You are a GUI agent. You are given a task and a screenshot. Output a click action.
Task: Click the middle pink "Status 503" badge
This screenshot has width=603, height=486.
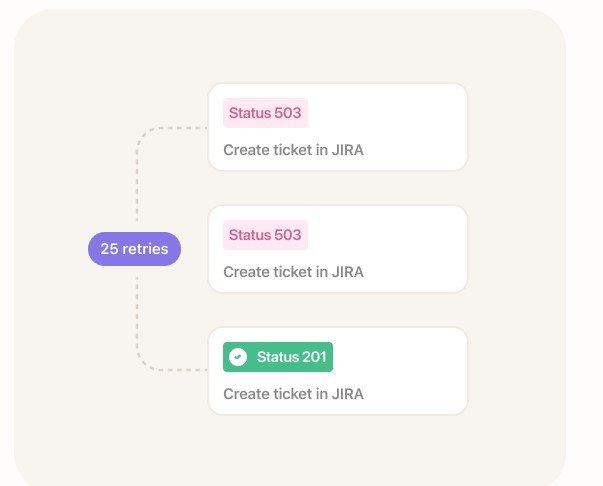pos(265,235)
